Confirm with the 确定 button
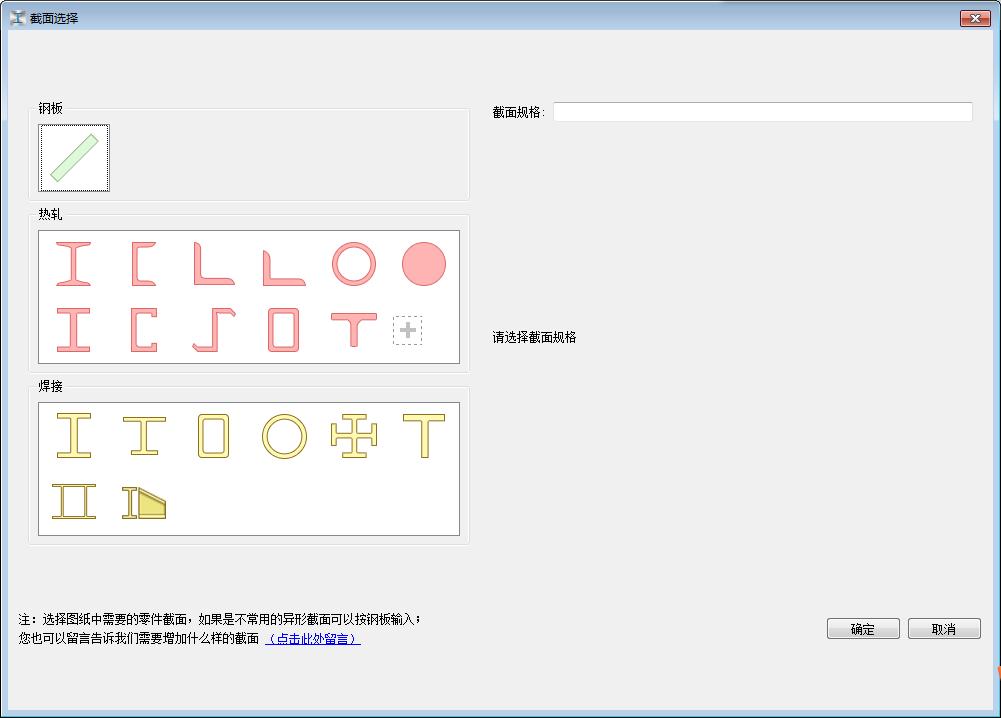This screenshot has height=718, width=1001. click(x=863, y=629)
